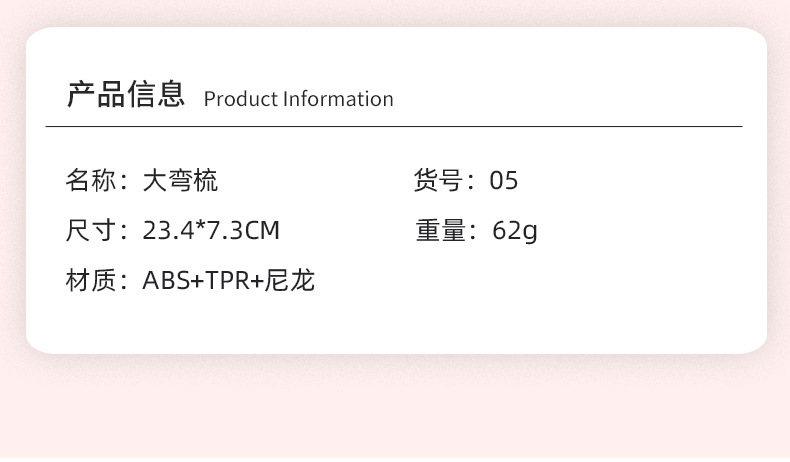The height and width of the screenshot is (462, 790).
Task: Click the 7.3CM width figure
Action: (243, 231)
